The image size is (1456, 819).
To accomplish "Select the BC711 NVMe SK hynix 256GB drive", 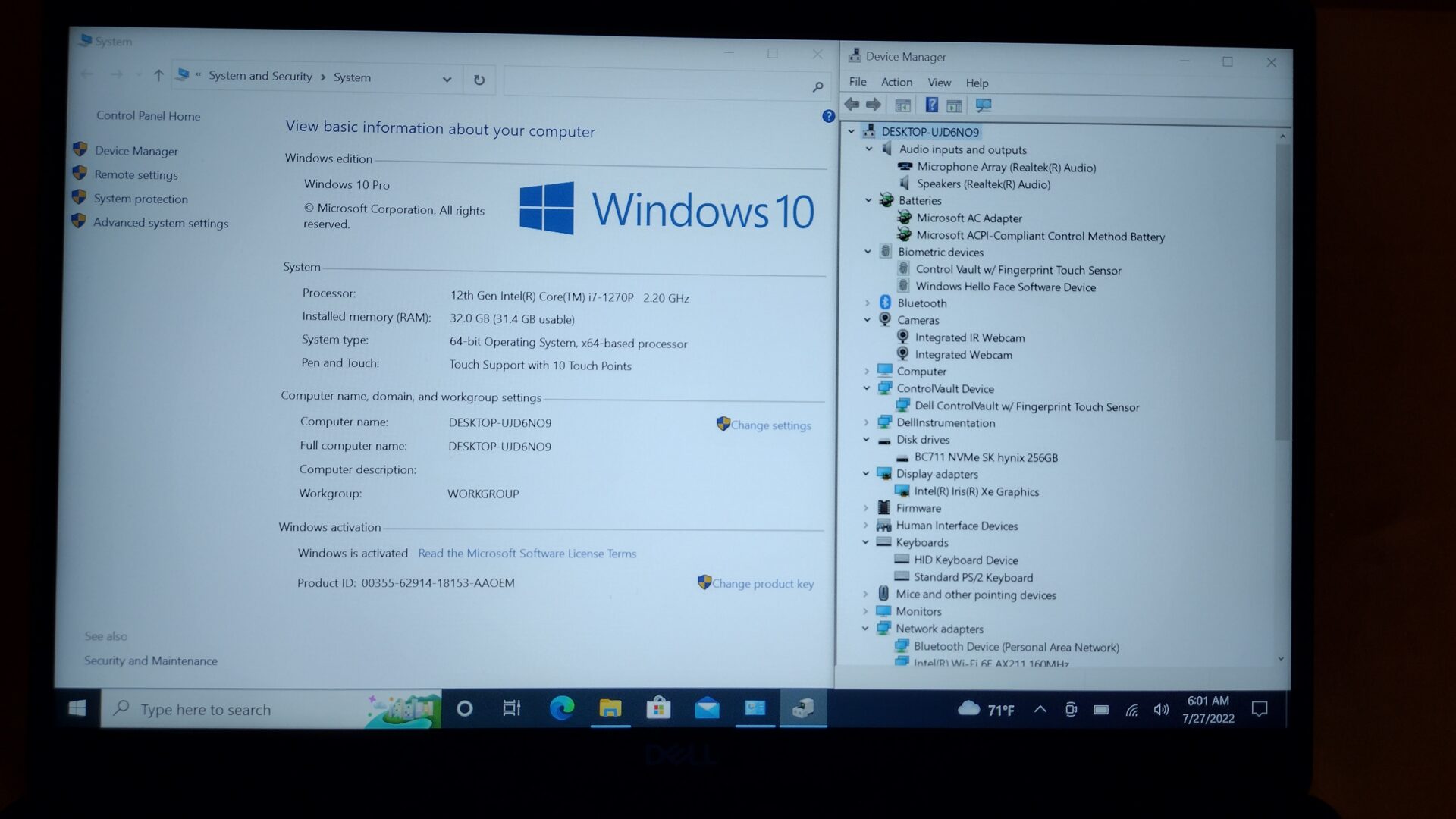I will pyautogui.click(x=986, y=457).
